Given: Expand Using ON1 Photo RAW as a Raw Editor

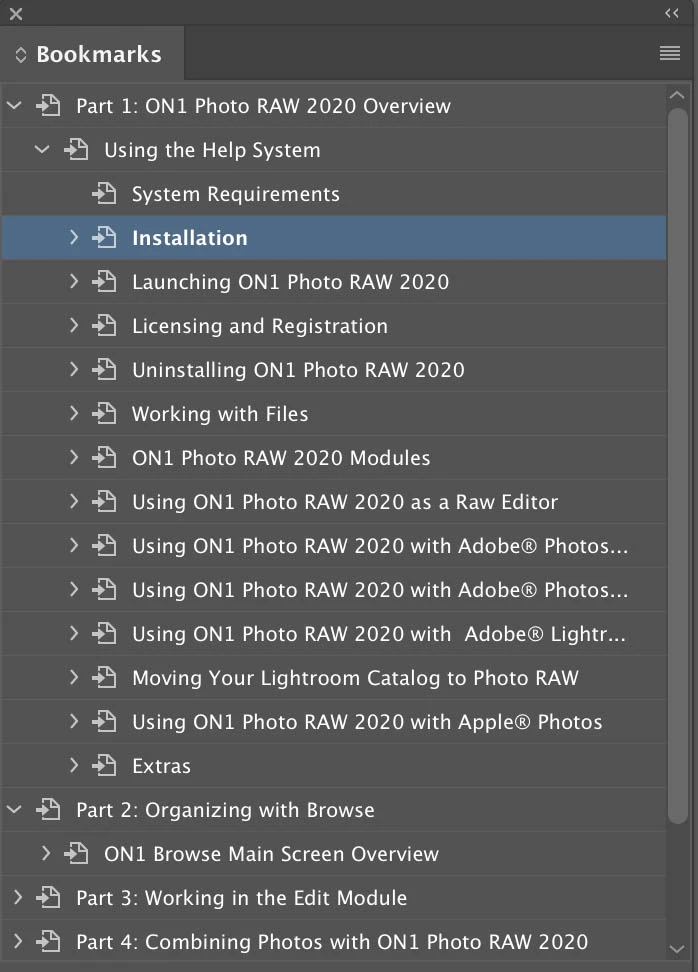Looking at the screenshot, I should point(74,501).
